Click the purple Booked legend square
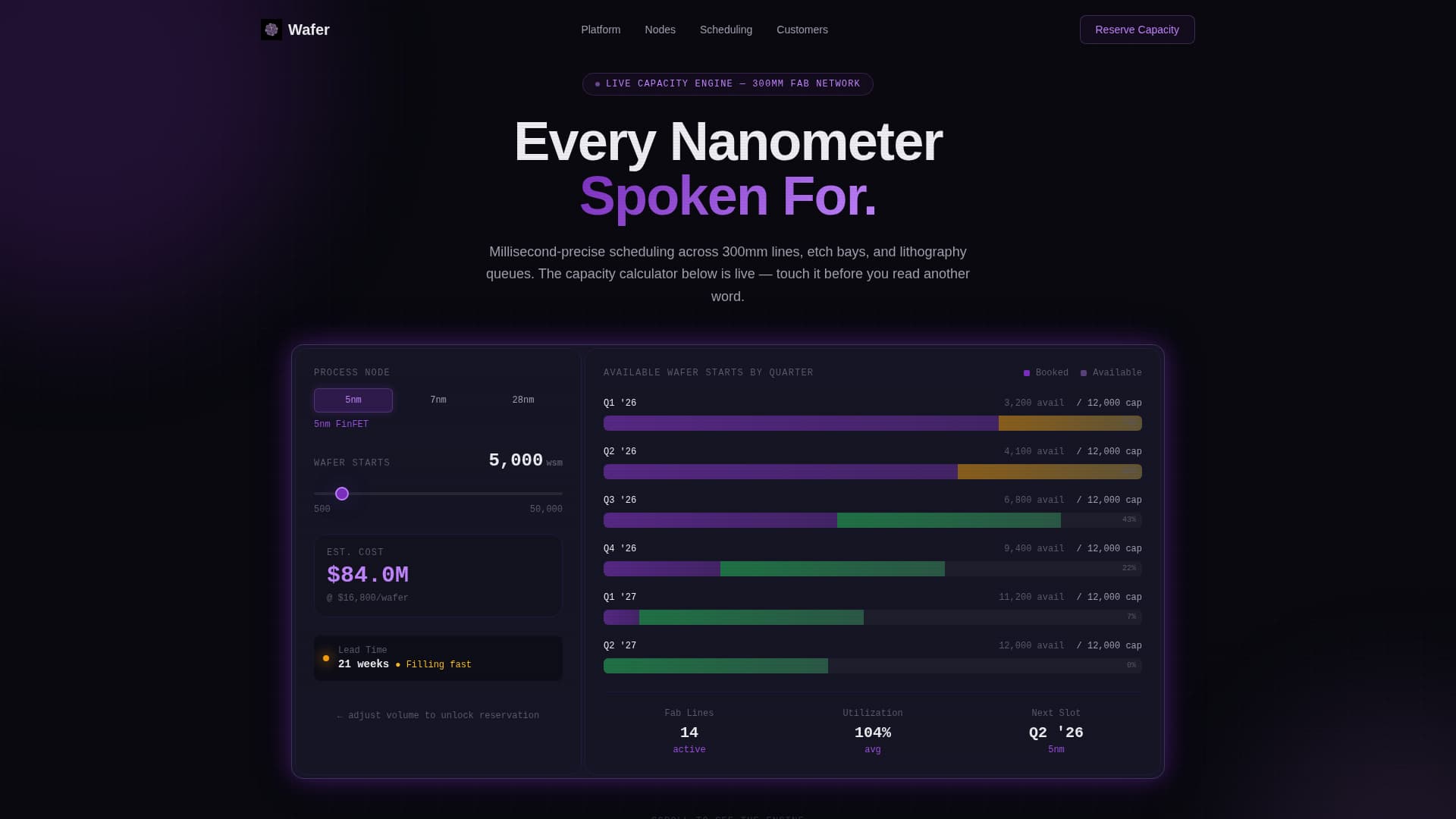The image size is (1456, 819). (x=1026, y=372)
